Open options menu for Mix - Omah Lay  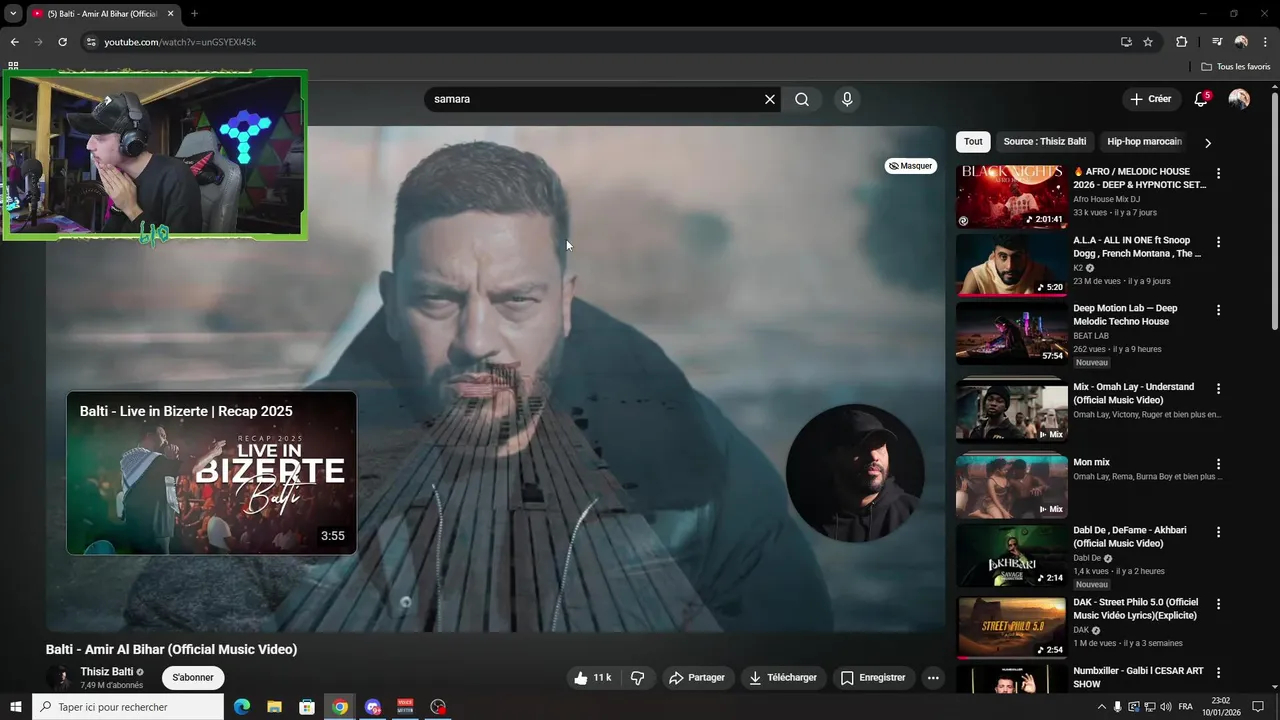point(1218,388)
